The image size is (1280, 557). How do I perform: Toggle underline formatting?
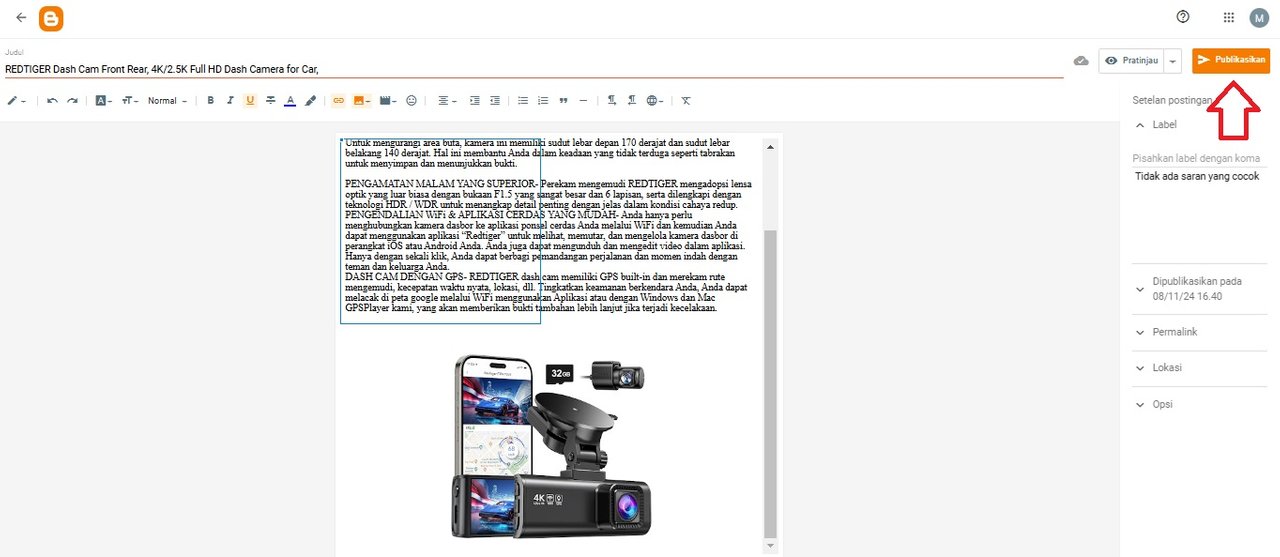point(250,101)
